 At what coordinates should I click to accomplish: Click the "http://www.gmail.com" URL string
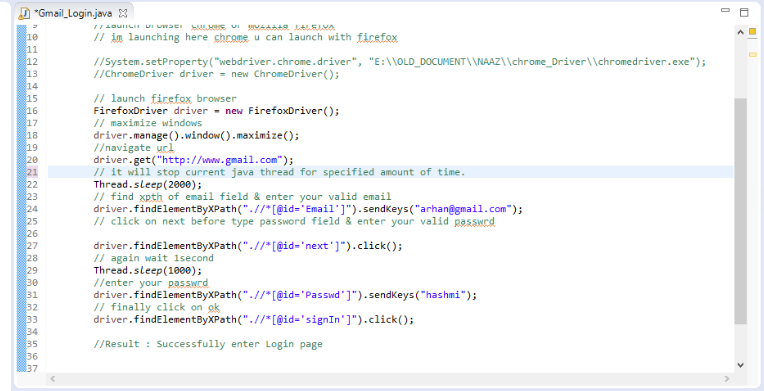[x=220, y=160]
